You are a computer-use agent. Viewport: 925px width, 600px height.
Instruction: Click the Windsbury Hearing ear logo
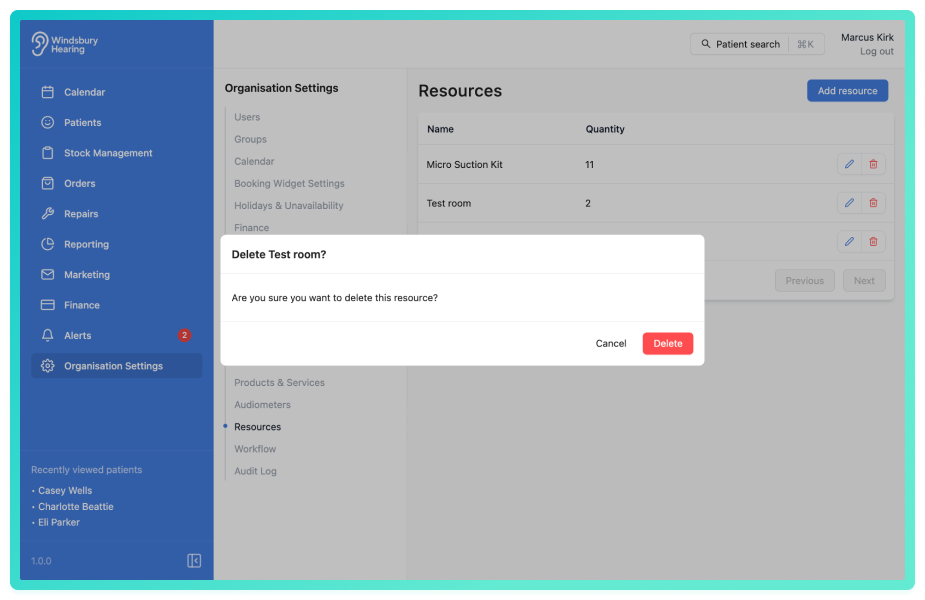[x=40, y=44]
